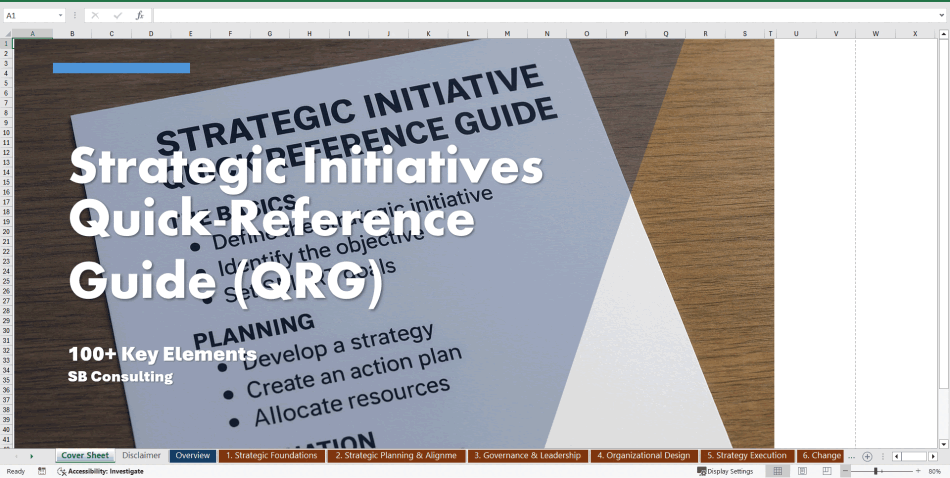Screen dimensions: 950x478
Task: Open the 4. Organizational Design tab
Action: (x=643, y=456)
